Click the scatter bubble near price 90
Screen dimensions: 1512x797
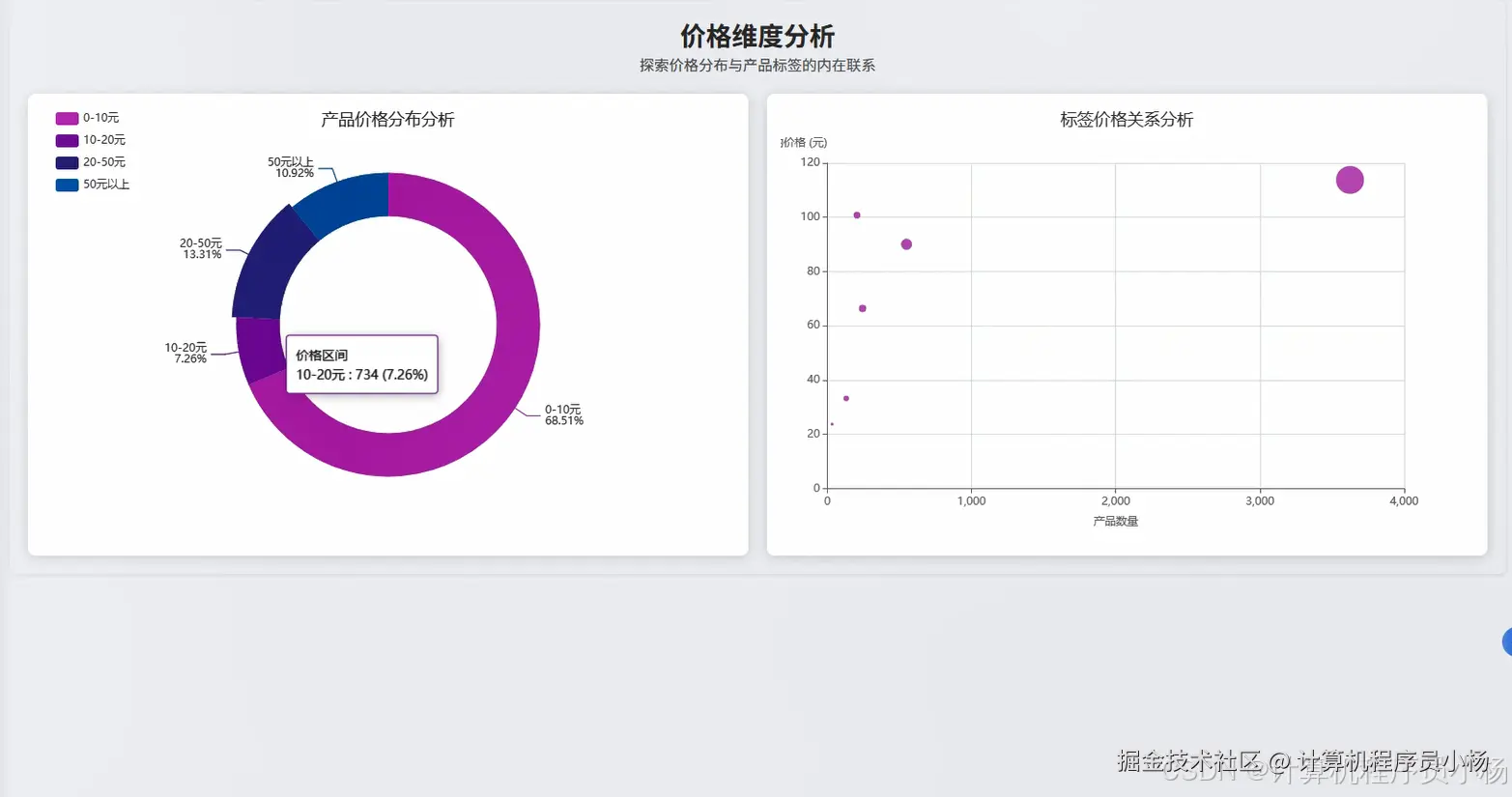click(x=906, y=244)
